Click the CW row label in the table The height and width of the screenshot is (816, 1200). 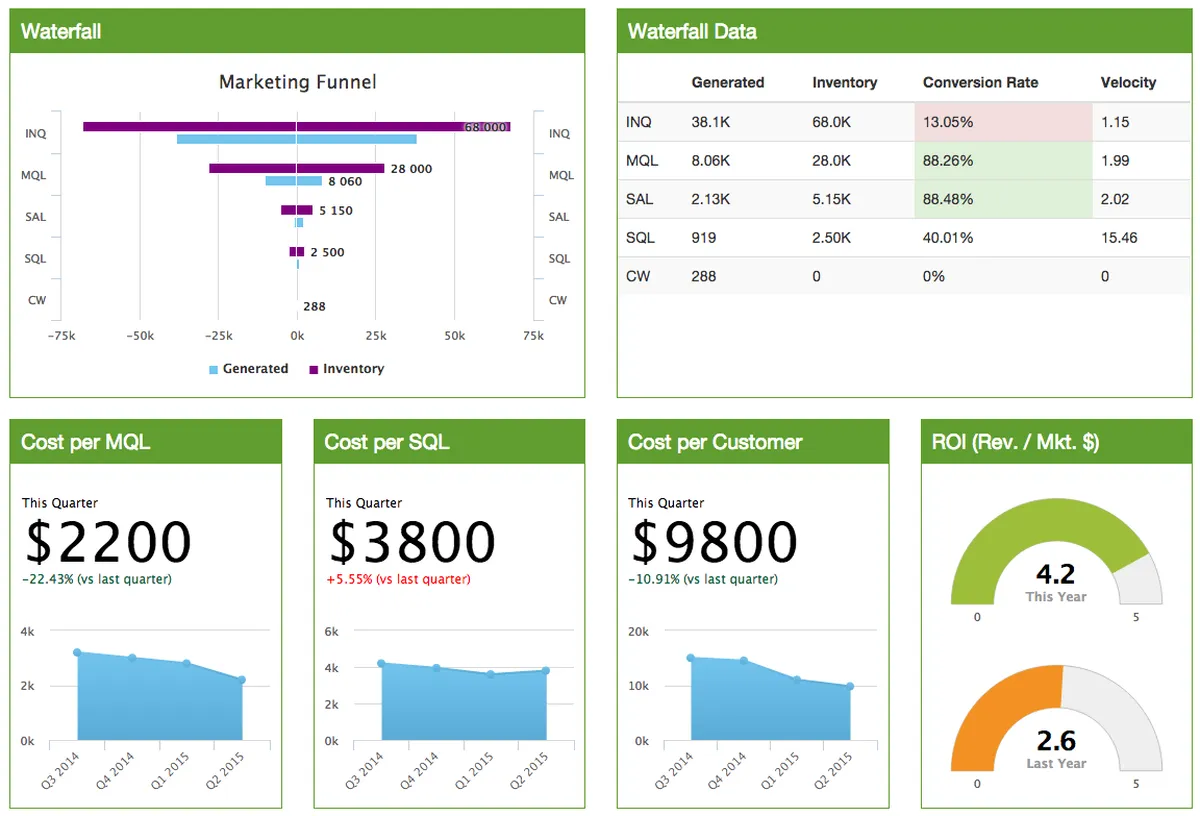(x=637, y=276)
